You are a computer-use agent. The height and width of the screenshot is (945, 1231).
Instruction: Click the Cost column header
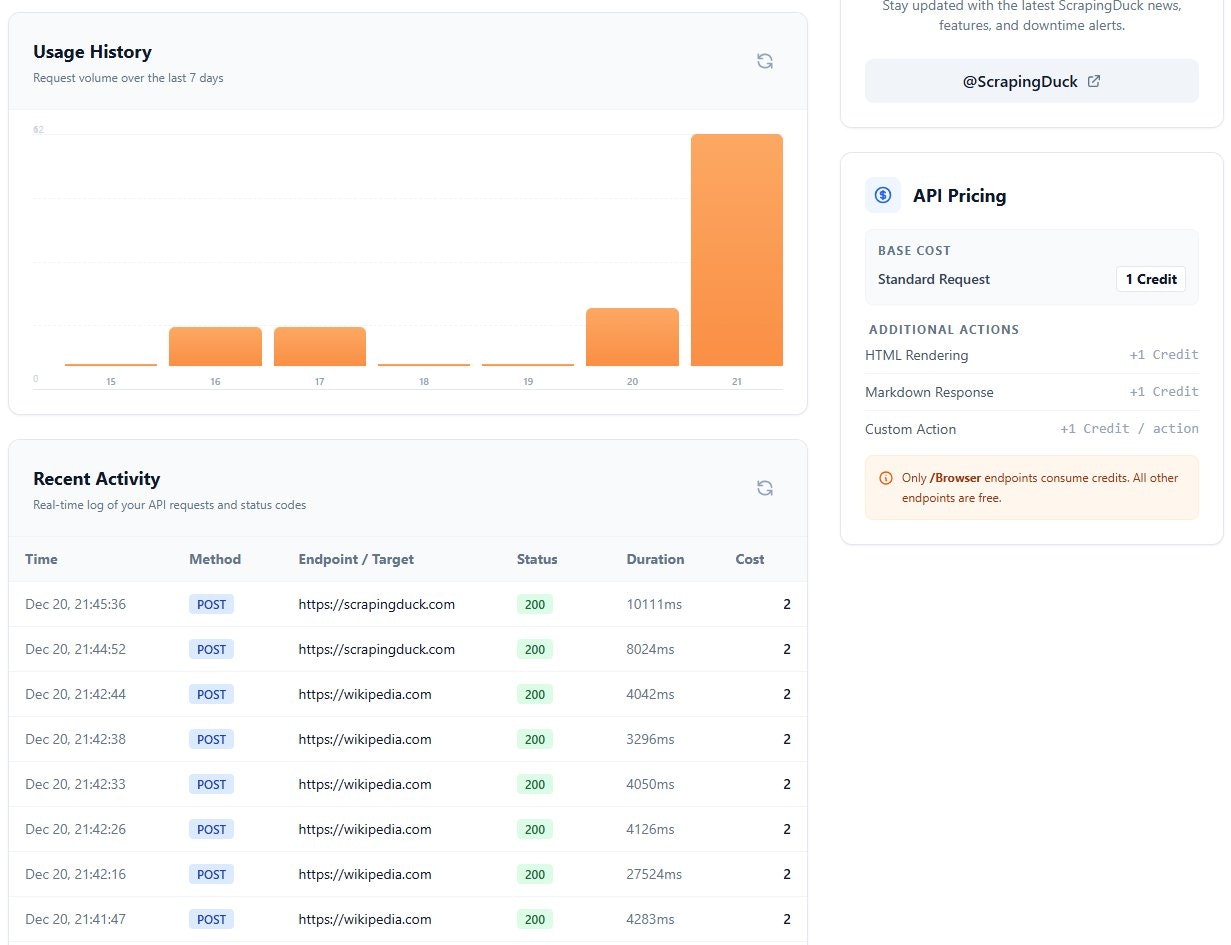pos(750,559)
